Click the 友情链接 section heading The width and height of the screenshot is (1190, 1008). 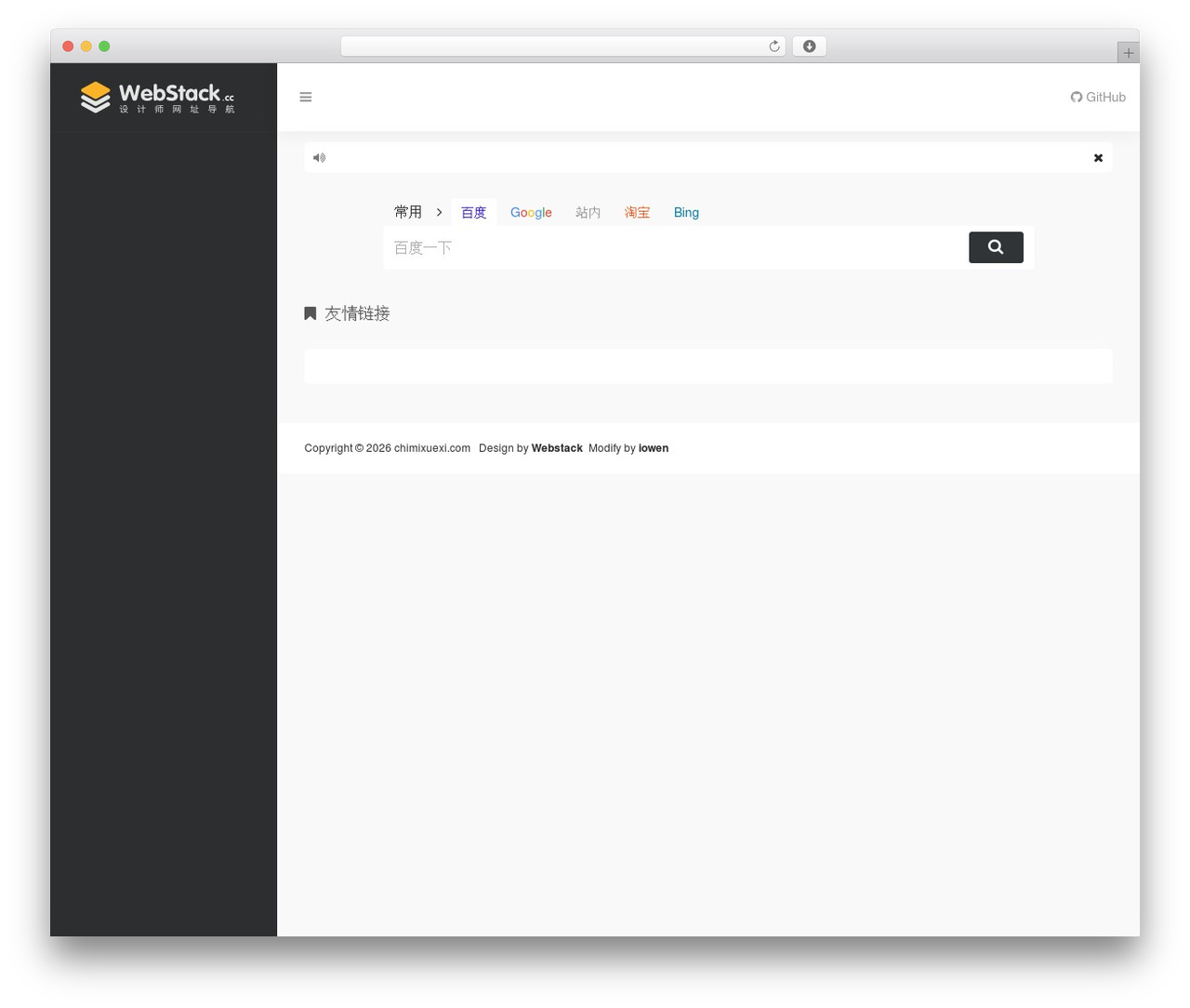pyautogui.click(x=357, y=313)
